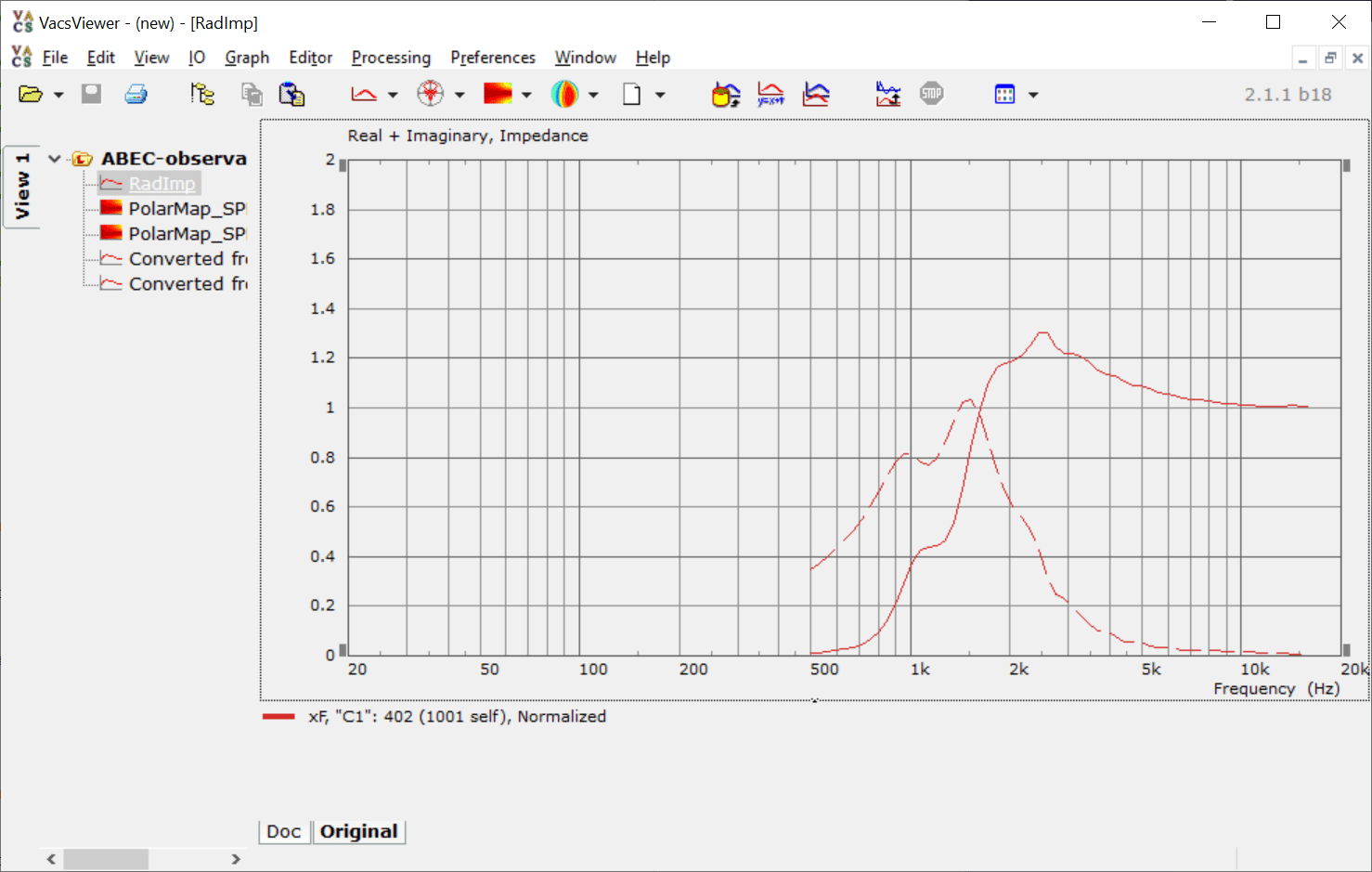The width and height of the screenshot is (1372, 872).
Task: Open a file with the folder icon
Action: click(x=31, y=94)
